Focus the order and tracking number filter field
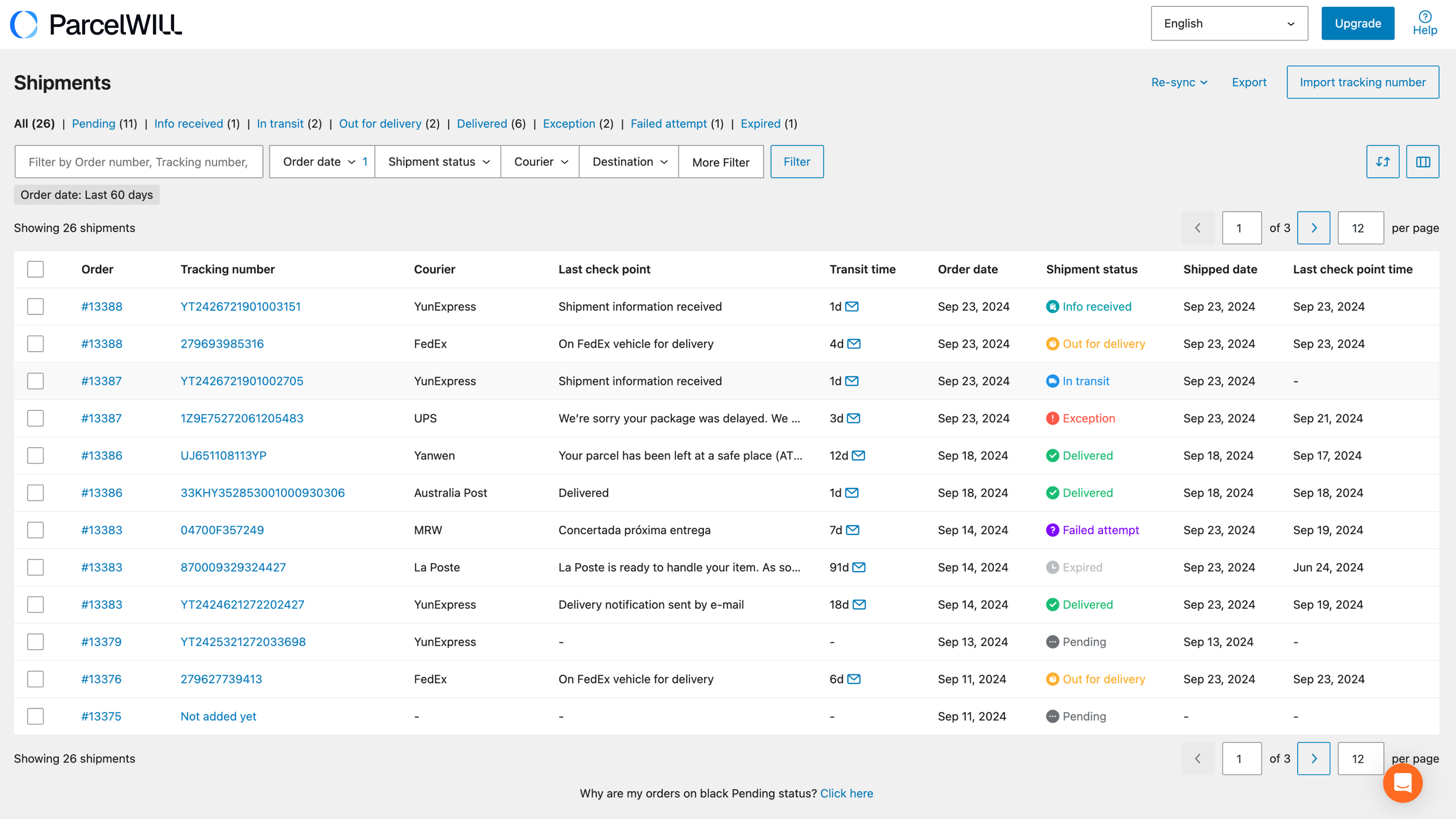Screen dimensions: 1456x819 139,162
